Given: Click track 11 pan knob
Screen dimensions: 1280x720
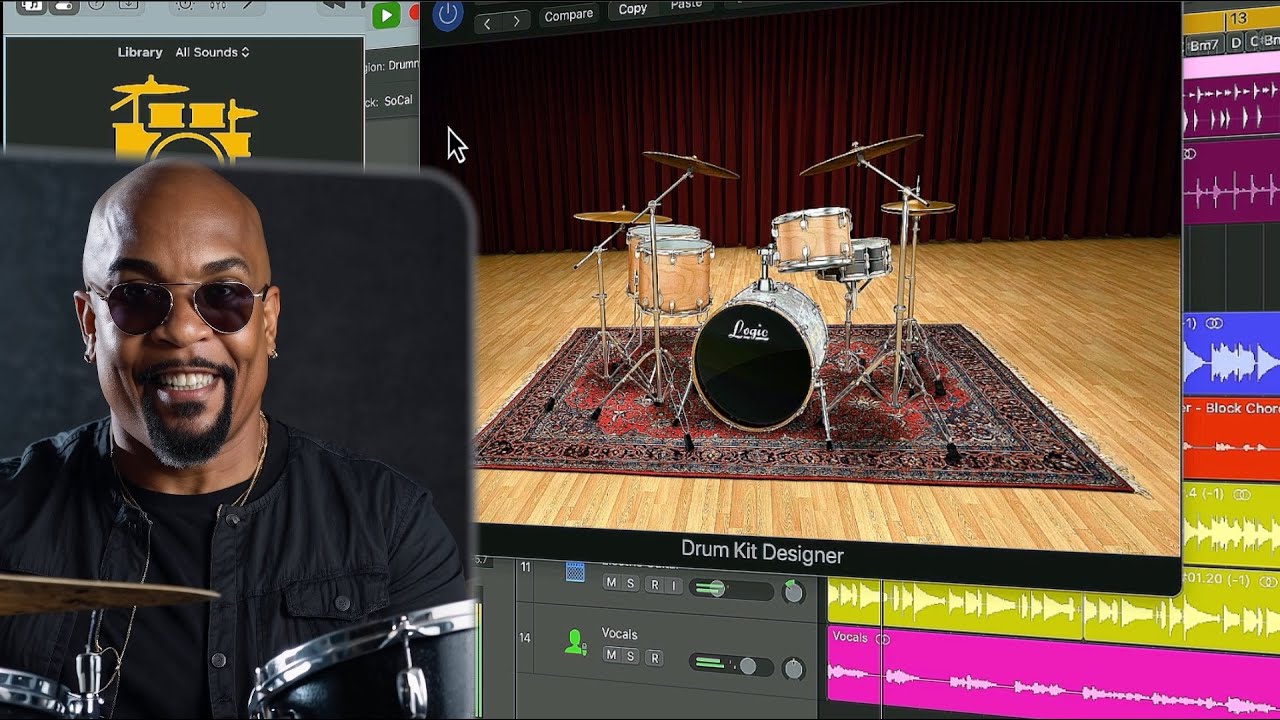Looking at the screenshot, I should pyautogui.click(x=793, y=592).
